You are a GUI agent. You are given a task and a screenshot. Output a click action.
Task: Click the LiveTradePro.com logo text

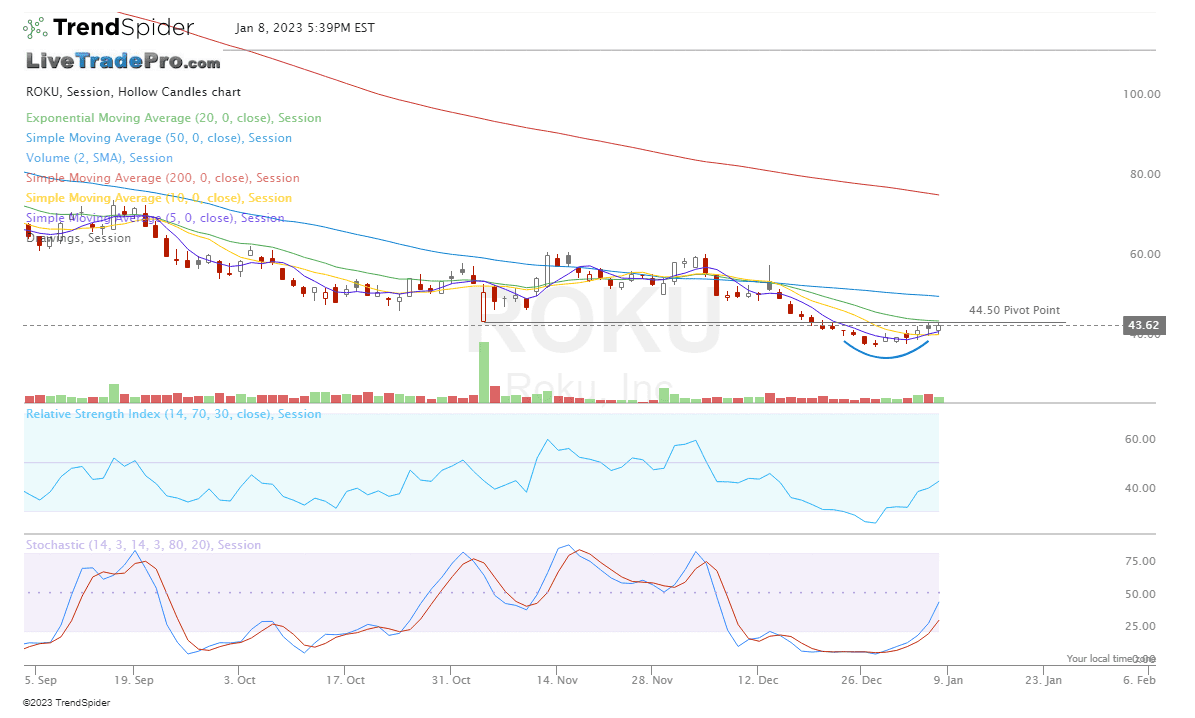click(x=123, y=61)
